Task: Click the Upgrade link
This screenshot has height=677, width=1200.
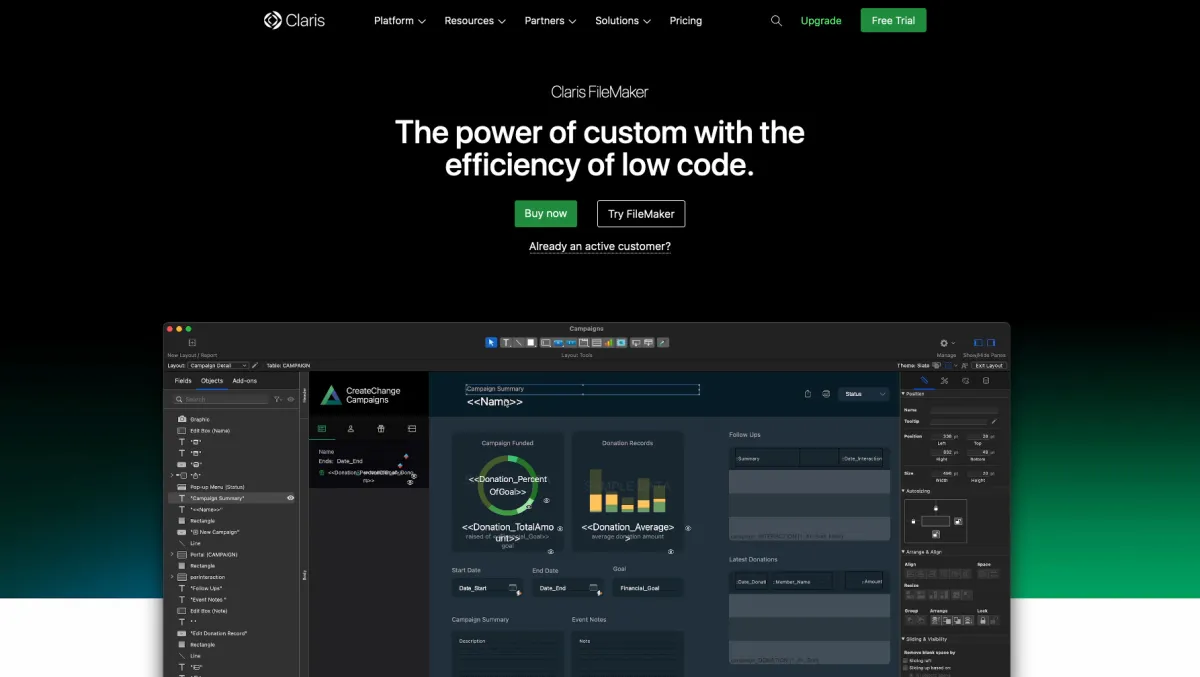Action: click(821, 21)
